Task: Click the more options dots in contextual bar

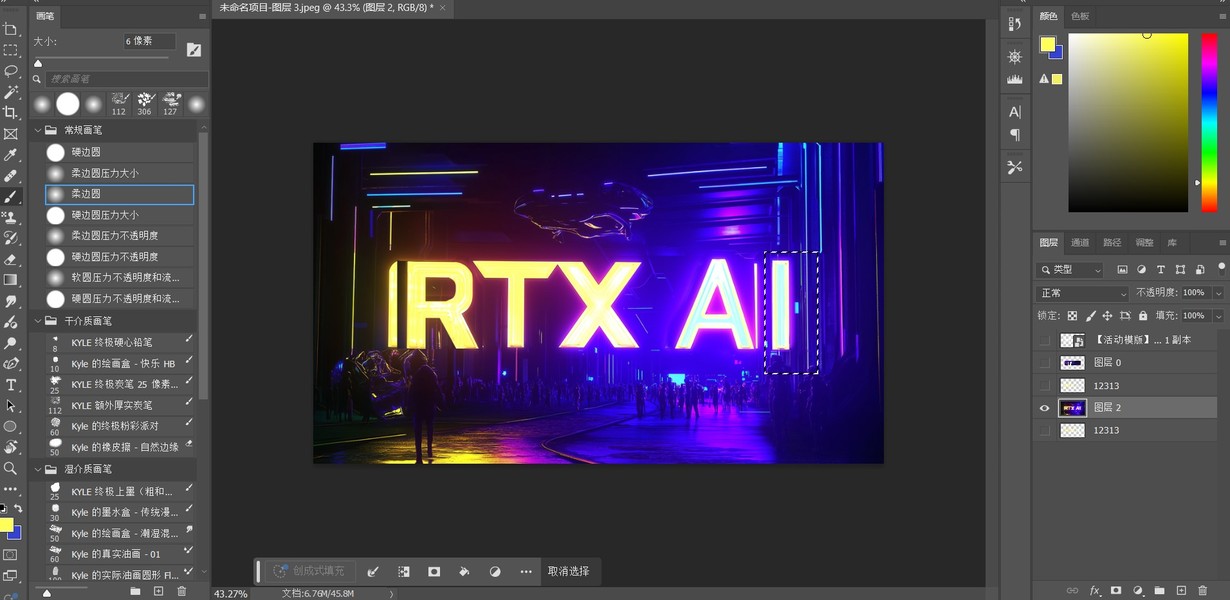Action: [526, 571]
